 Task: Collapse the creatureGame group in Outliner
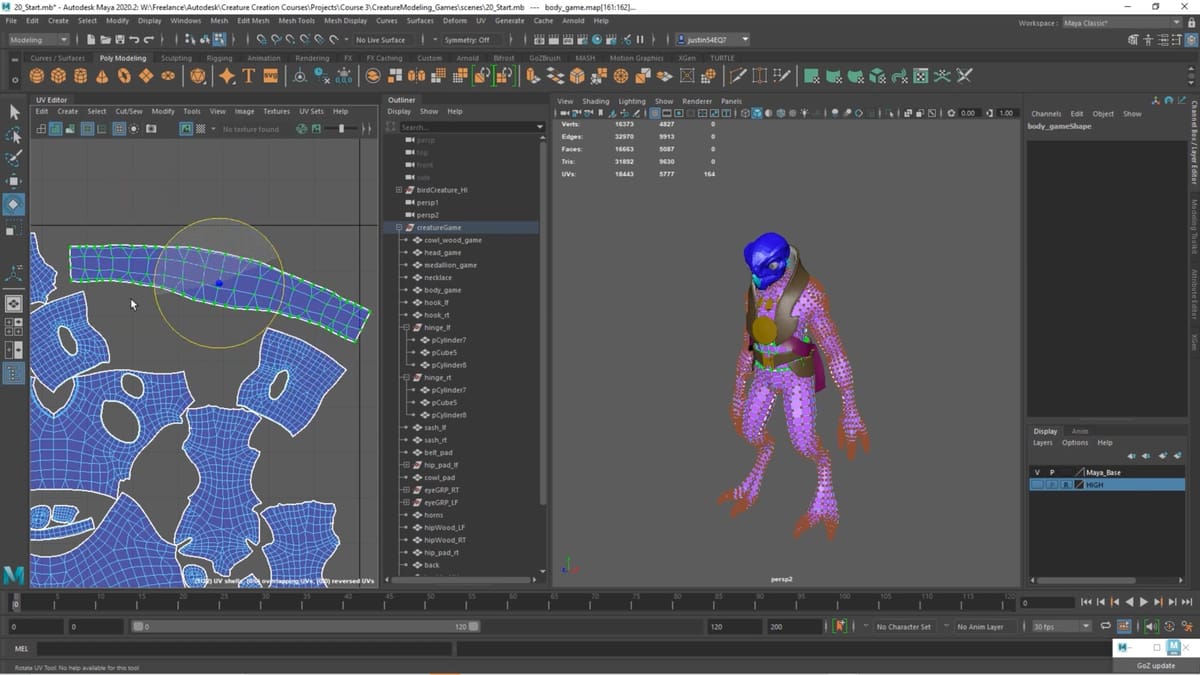click(399, 227)
